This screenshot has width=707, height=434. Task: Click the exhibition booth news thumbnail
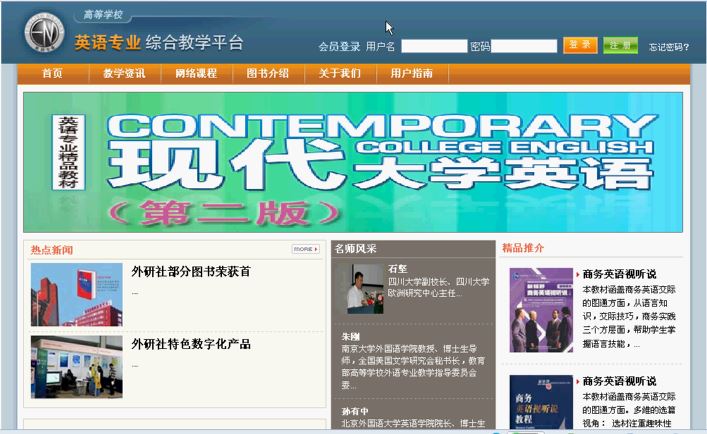click(77, 367)
